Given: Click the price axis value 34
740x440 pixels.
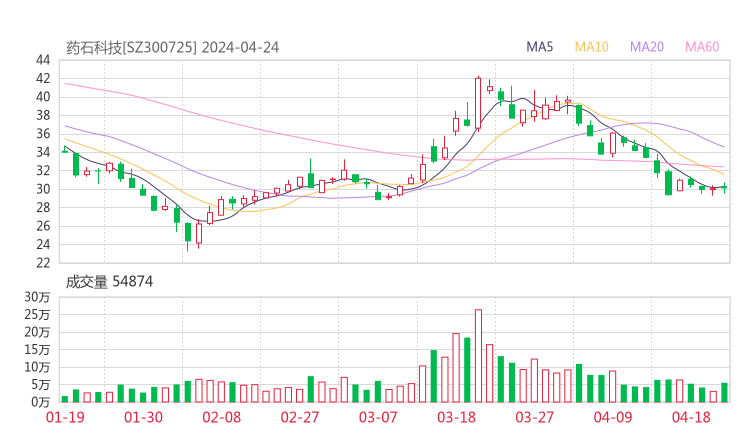Looking at the screenshot, I should 43,152.
